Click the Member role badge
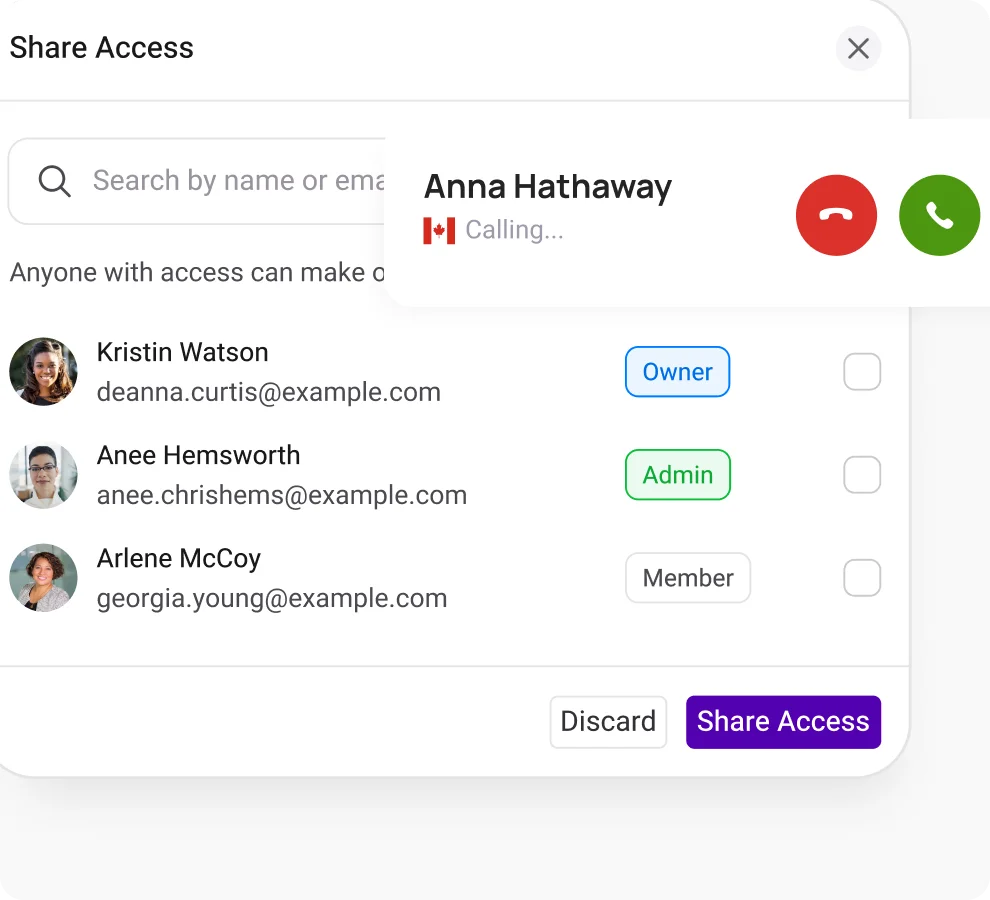Viewport: 990px width, 900px height. tap(688, 578)
